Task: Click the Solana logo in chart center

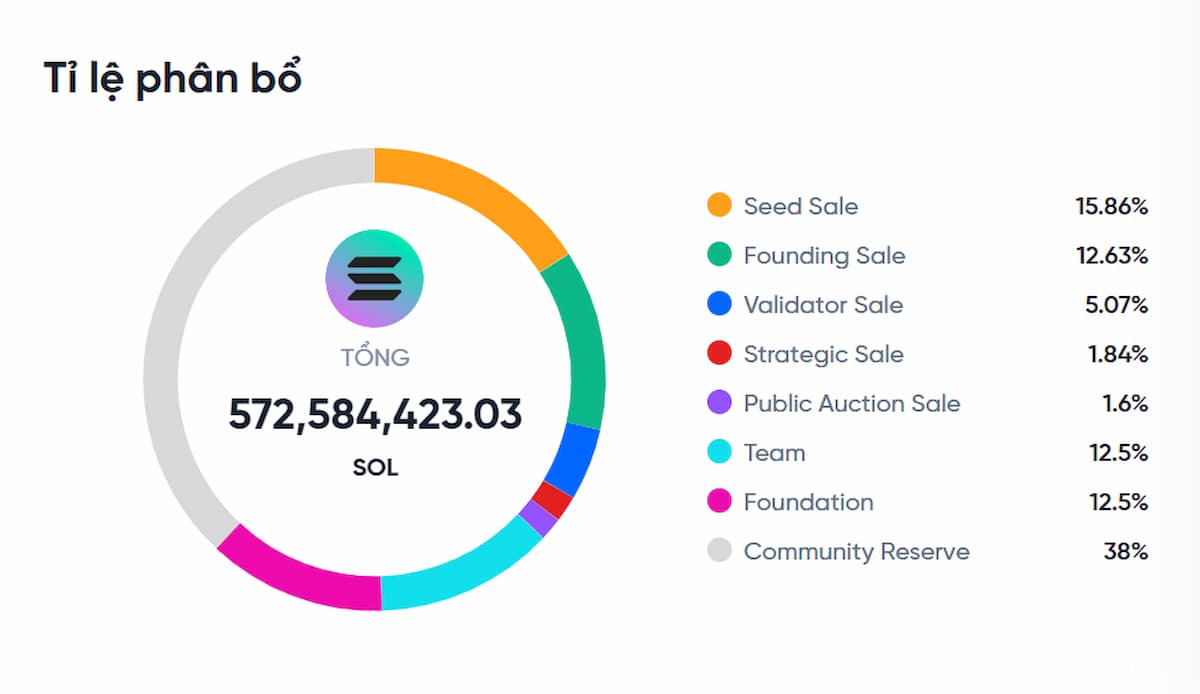Action: point(375,278)
